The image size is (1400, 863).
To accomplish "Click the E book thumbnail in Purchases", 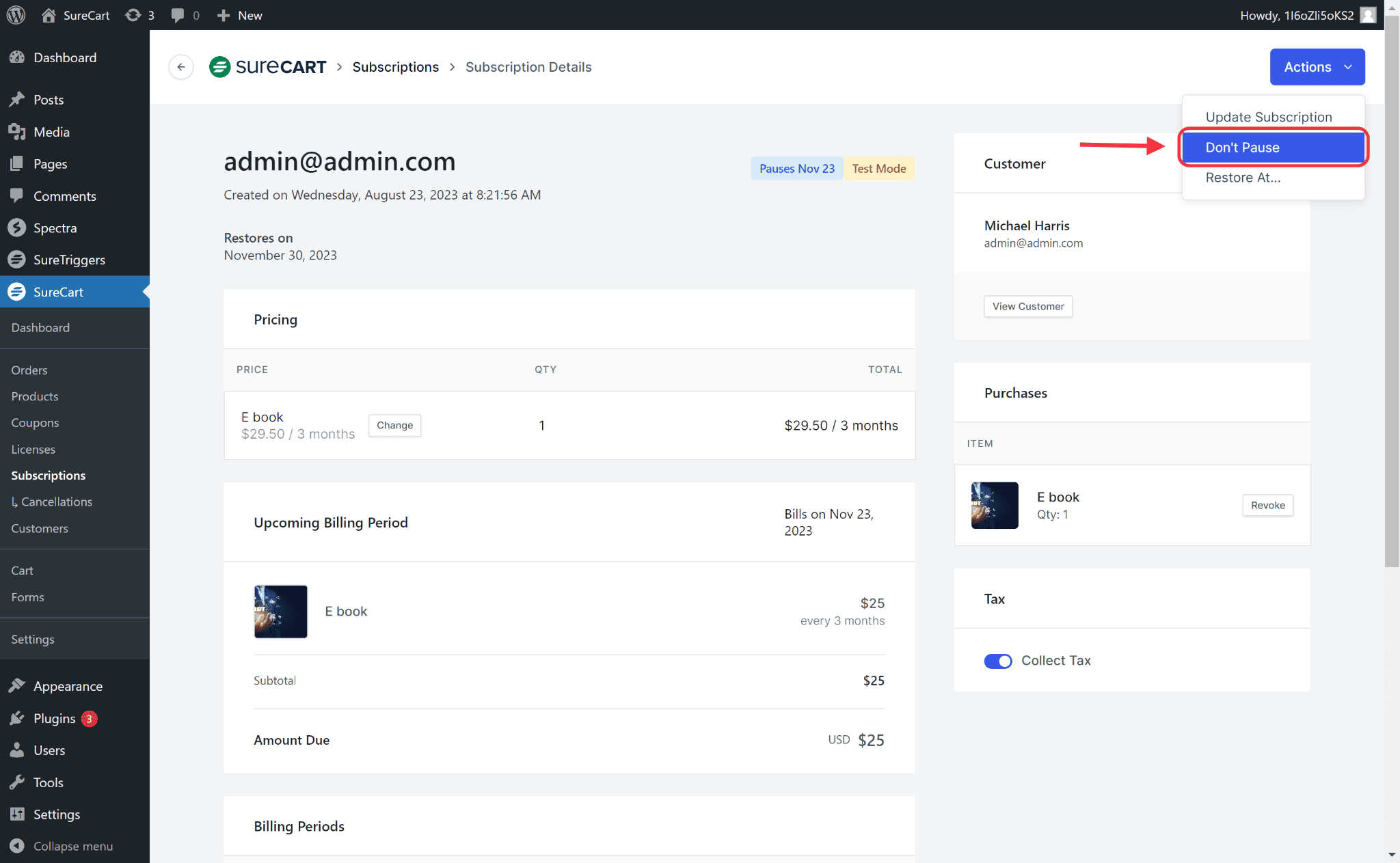I will pos(995,506).
